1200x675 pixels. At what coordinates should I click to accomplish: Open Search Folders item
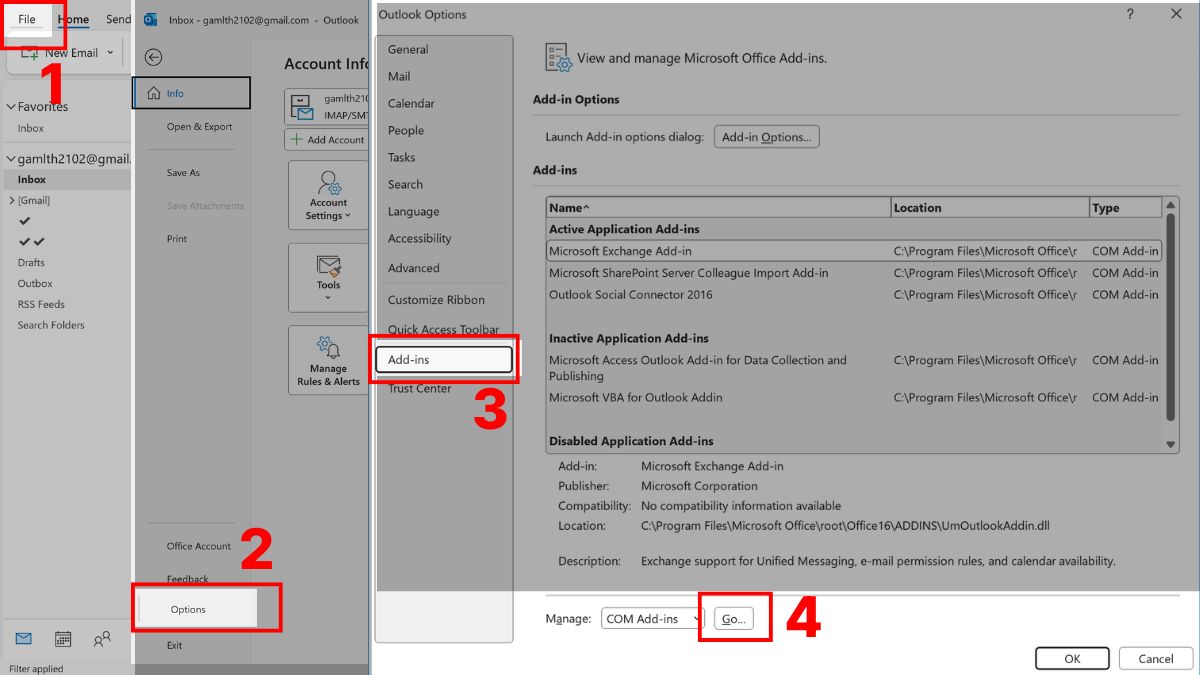pyautogui.click(x=51, y=325)
